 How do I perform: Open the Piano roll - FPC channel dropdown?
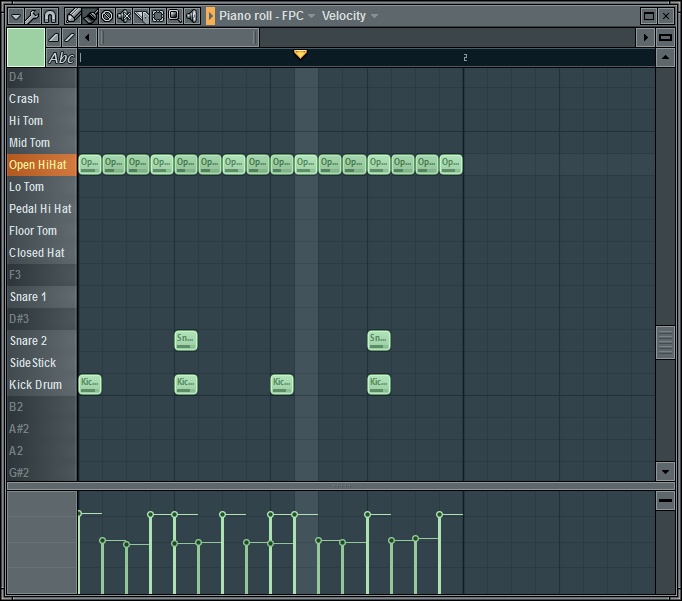(267, 16)
